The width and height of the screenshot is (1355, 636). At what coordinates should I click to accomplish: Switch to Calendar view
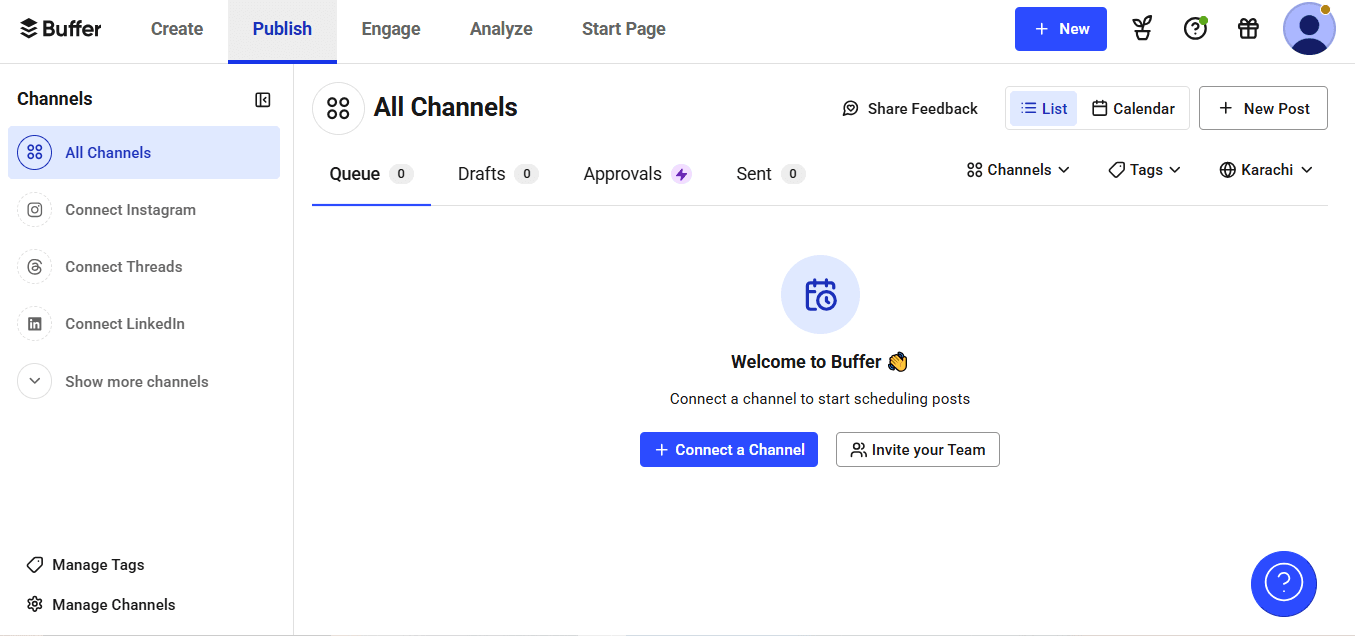[1133, 109]
